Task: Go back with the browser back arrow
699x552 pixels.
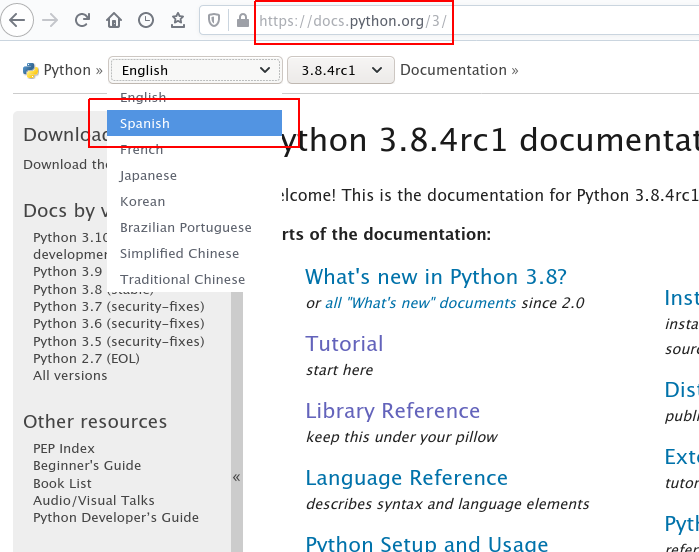Action: [17, 20]
